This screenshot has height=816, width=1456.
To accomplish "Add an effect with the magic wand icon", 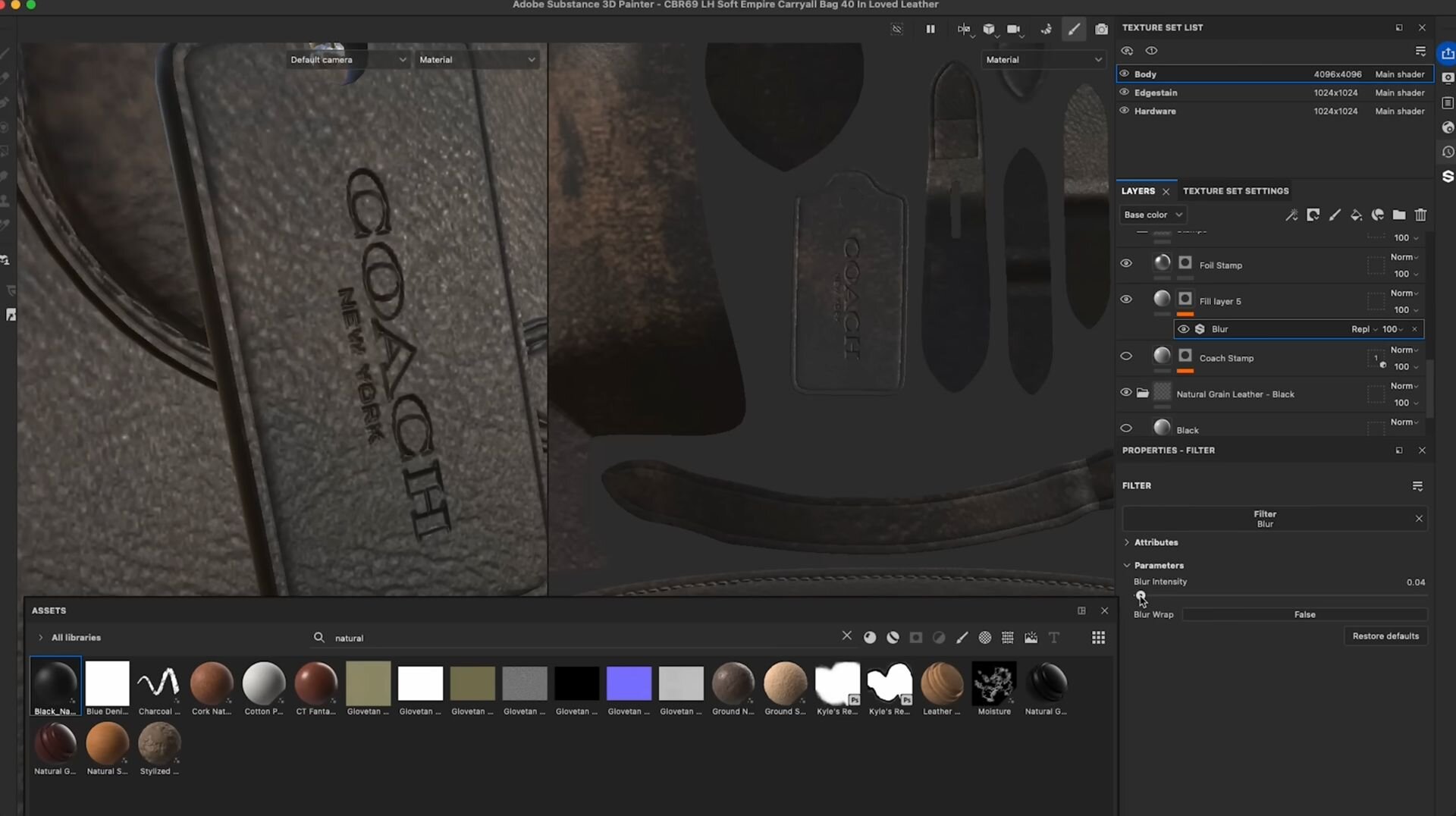I will pos(1291,215).
